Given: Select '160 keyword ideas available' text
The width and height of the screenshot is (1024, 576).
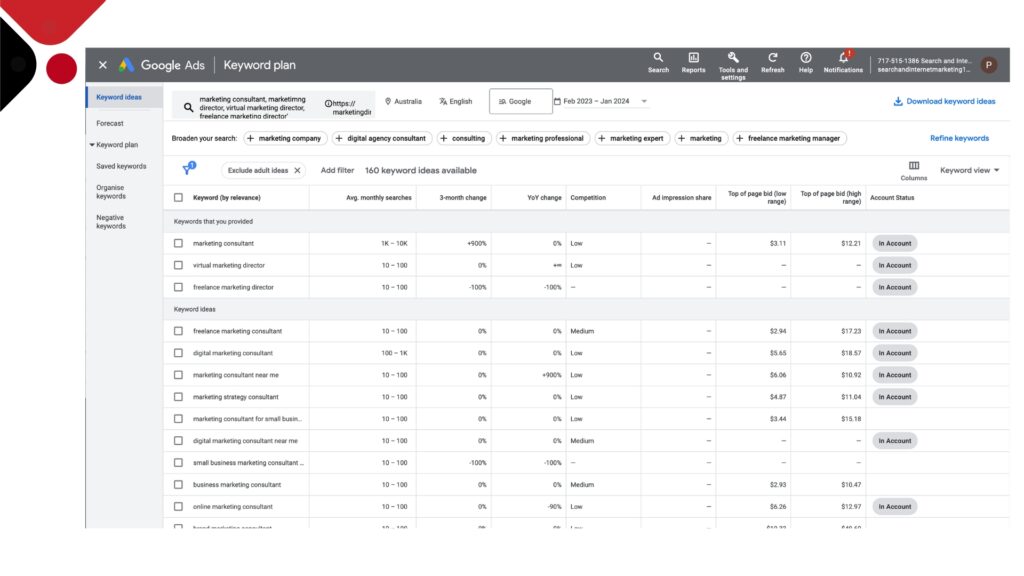Looking at the screenshot, I should pos(421,170).
